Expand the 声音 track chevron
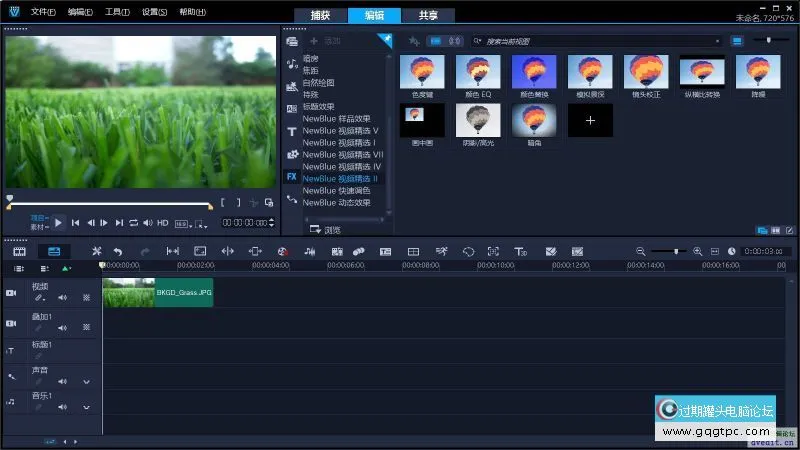The height and width of the screenshot is (450, 800). point(86,381)
